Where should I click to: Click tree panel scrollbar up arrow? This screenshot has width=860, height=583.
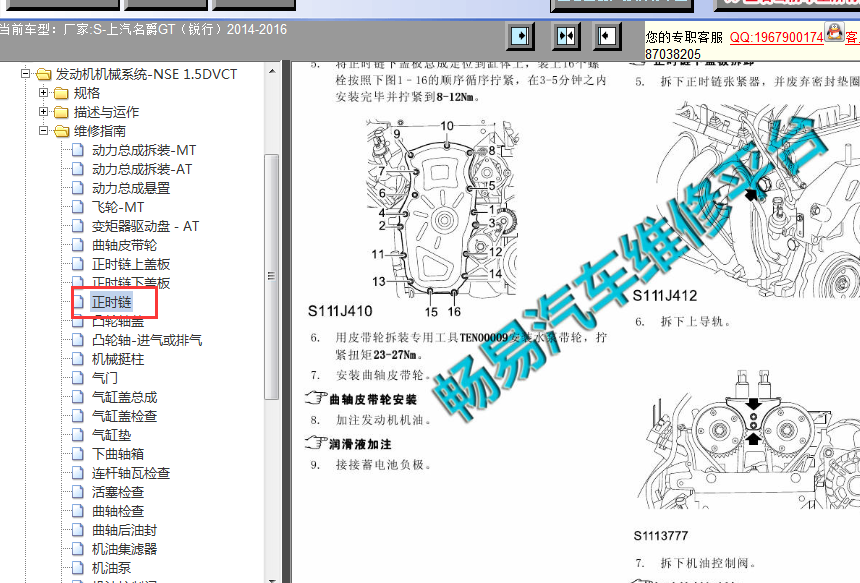coord(271,72)
